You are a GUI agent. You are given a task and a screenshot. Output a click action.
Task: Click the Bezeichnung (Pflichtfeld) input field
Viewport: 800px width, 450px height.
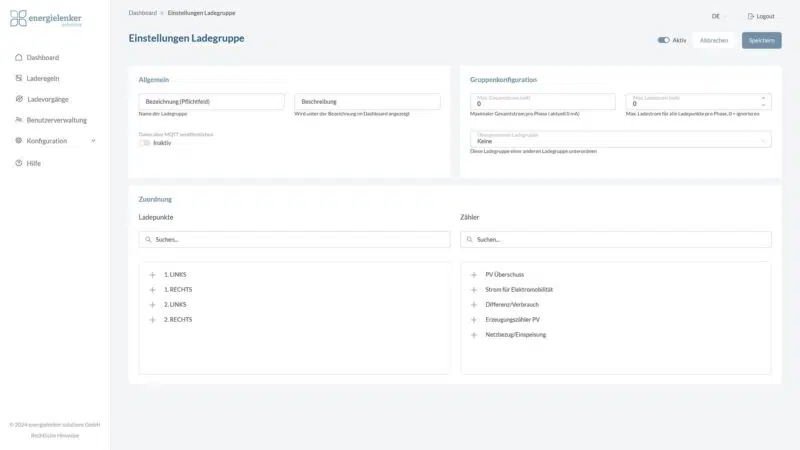coord(212,102)
